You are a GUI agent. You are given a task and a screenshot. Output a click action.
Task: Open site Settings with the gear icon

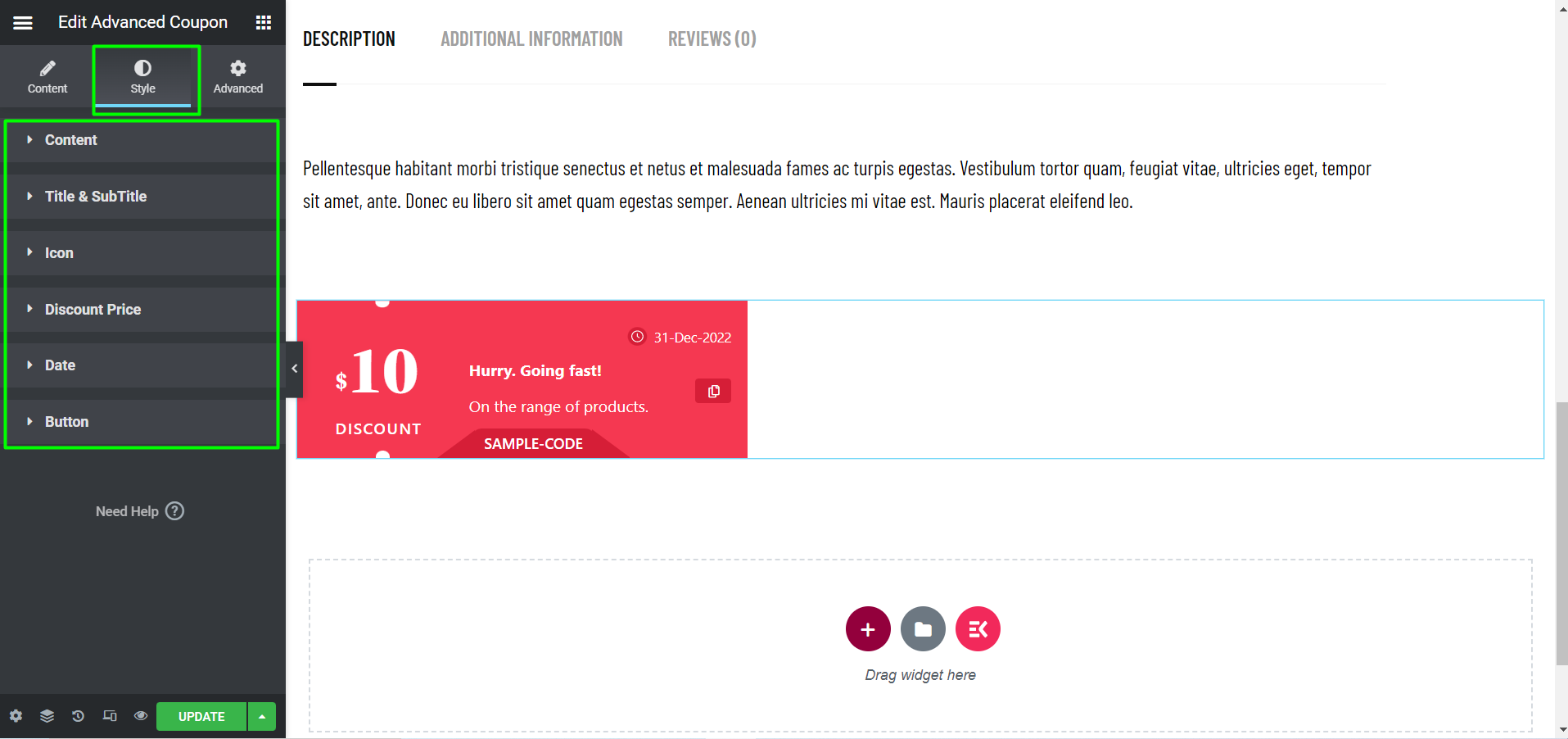click(x=16, y=716)
